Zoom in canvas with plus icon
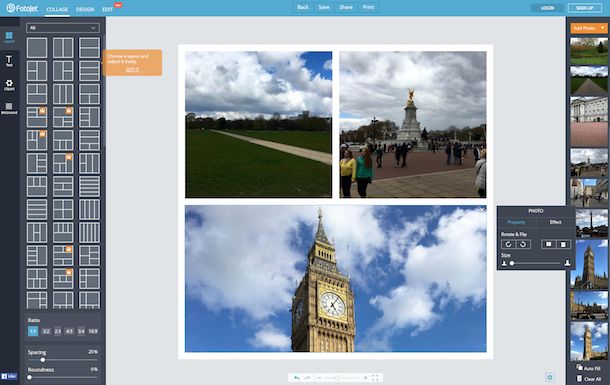This screenshot has height=385, width=610. pyautogui.click(x=365, y=378)
